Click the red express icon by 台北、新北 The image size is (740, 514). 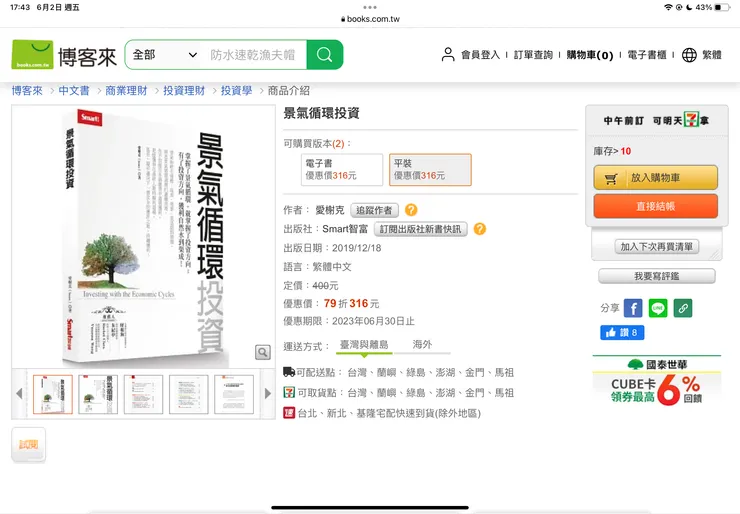pos(289,413)
